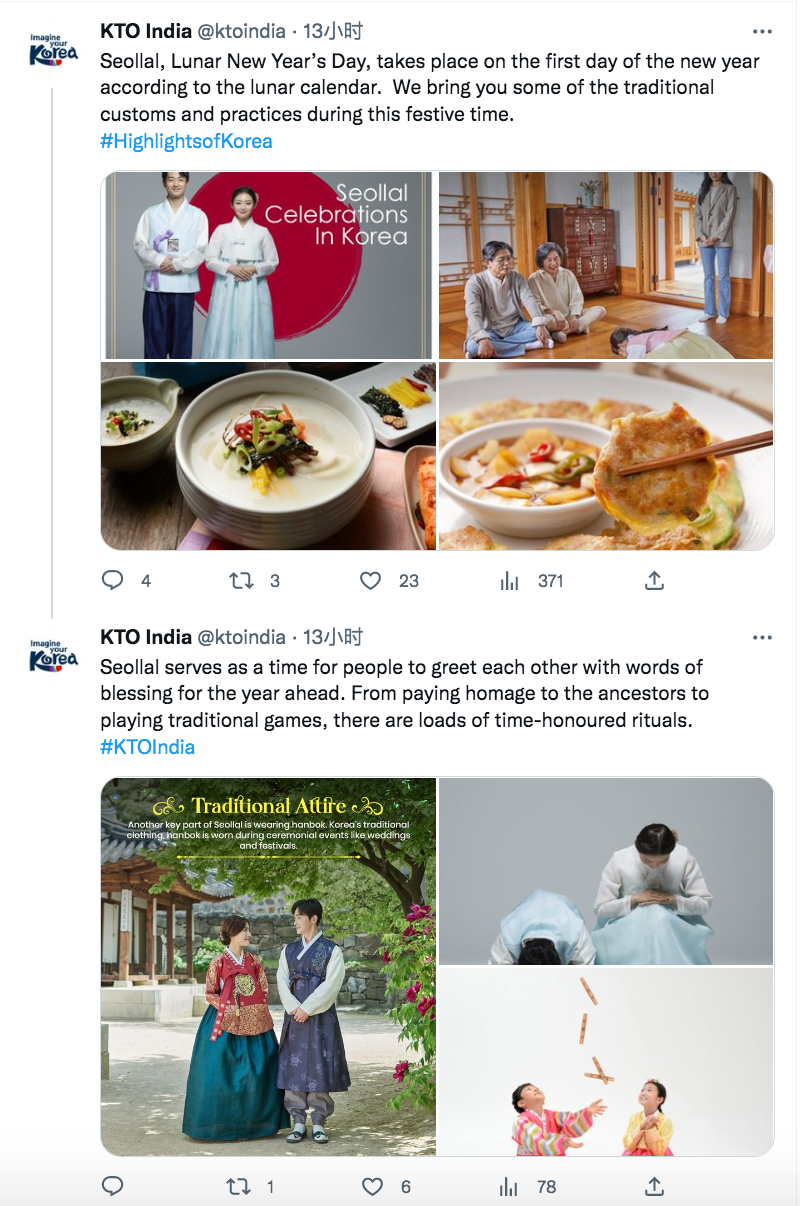This screenshot has height=1206, width=800.
Task: Like the tweet with 6 likes
Action: click(372, 1186)
